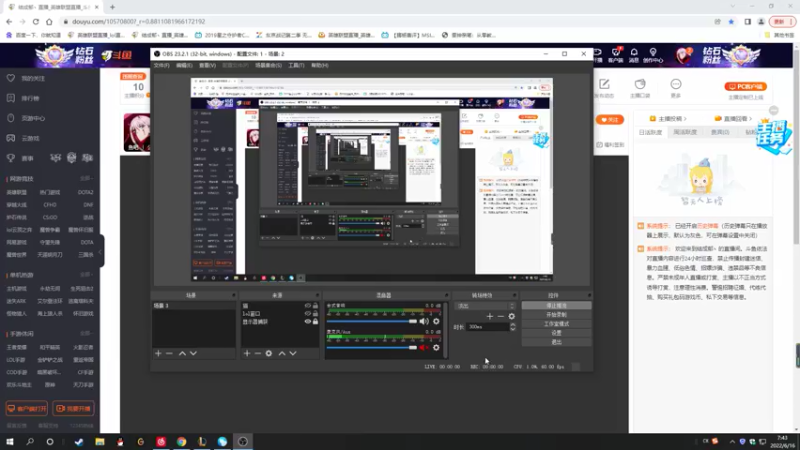Viewport: 800px width, 450px height.
Task: Open Windows Start menu on the taskbar
Action: pyautogui.click(x=10, y=442)
